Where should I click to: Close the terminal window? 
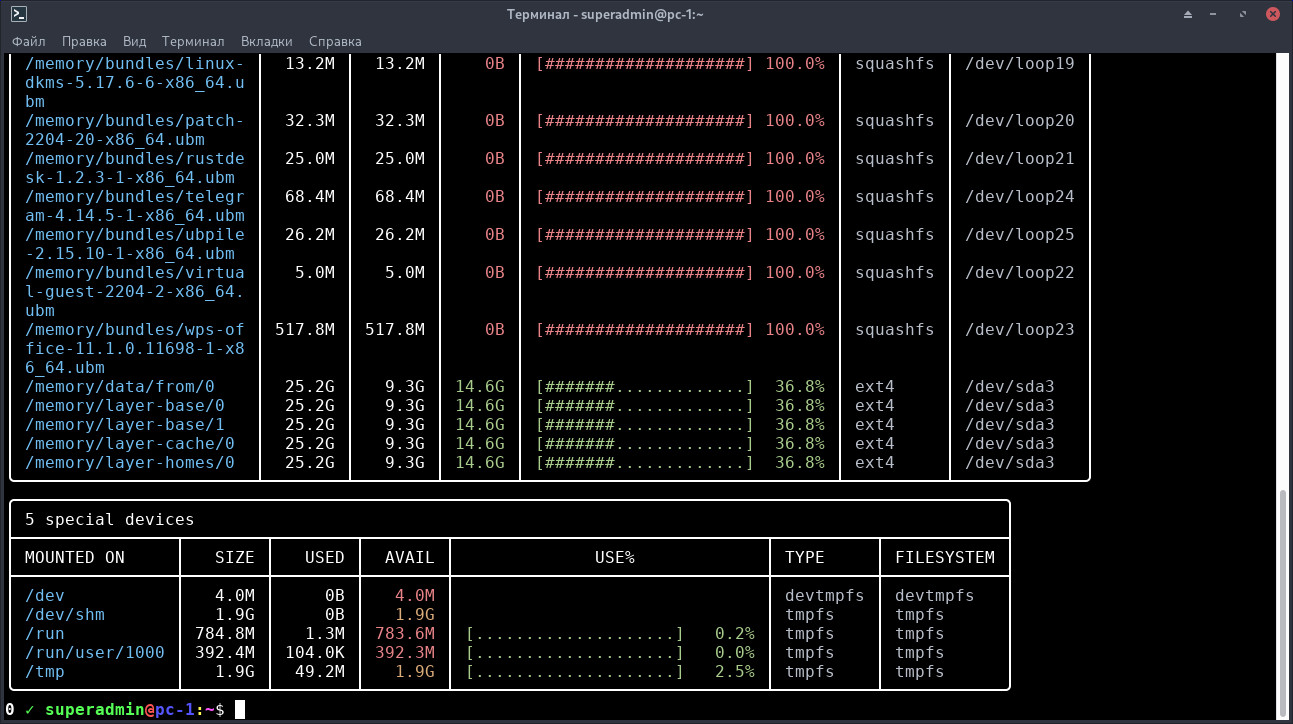point(1274,14)
